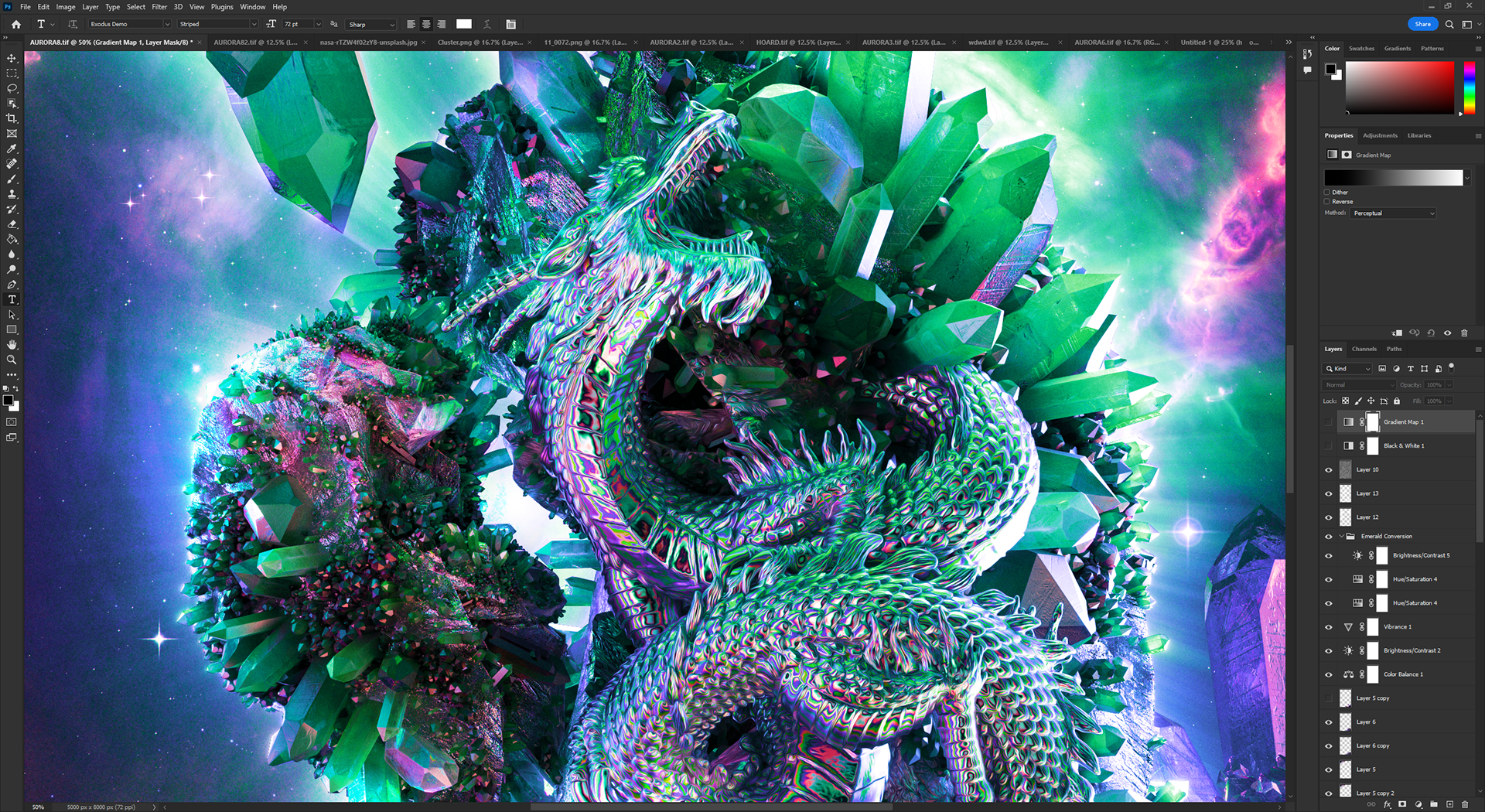Viewport: 1485px width, 812px height.
Task: Click Delete layer trash icon in Layers panel
Action: click(1465, 804)
